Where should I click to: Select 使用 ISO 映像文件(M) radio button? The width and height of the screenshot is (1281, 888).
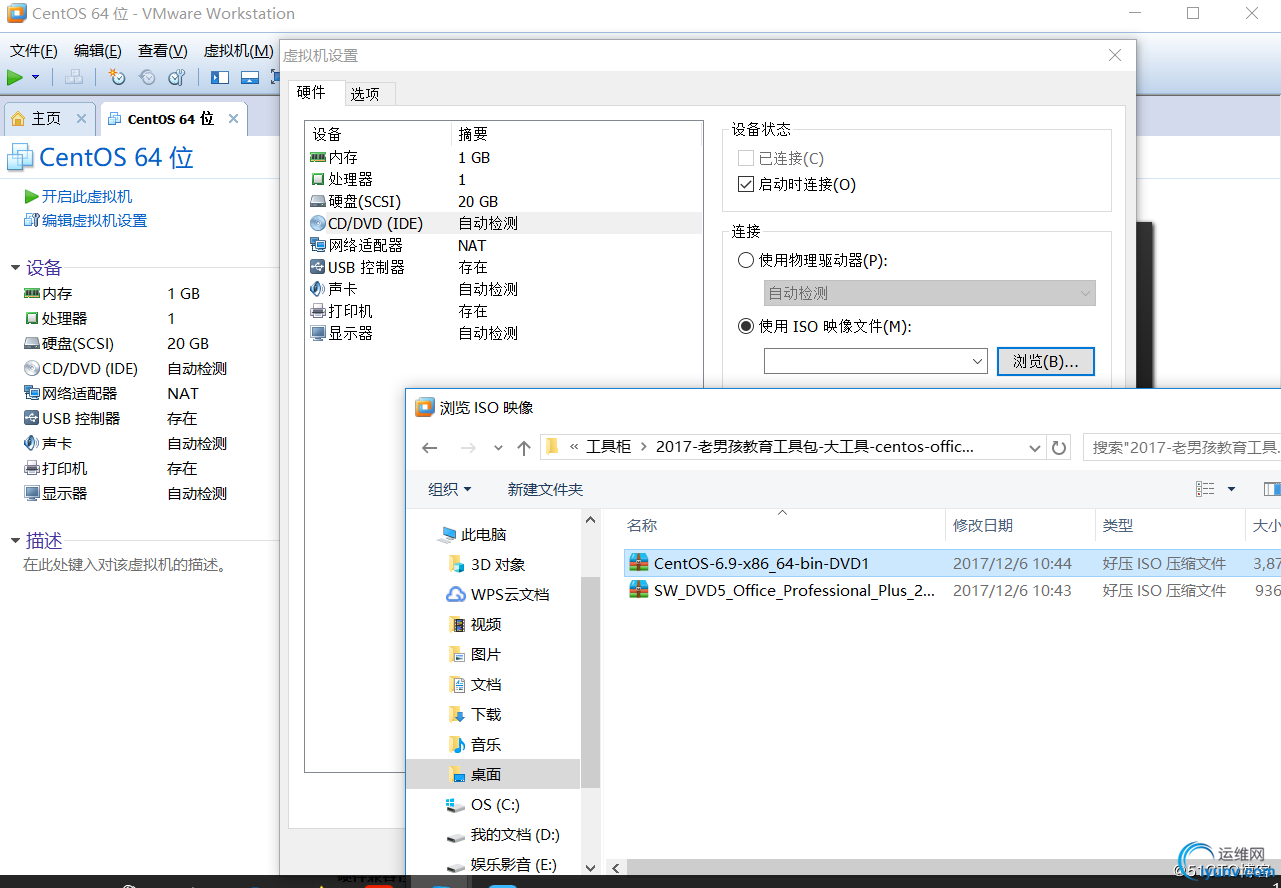click(x=745, y=326)
